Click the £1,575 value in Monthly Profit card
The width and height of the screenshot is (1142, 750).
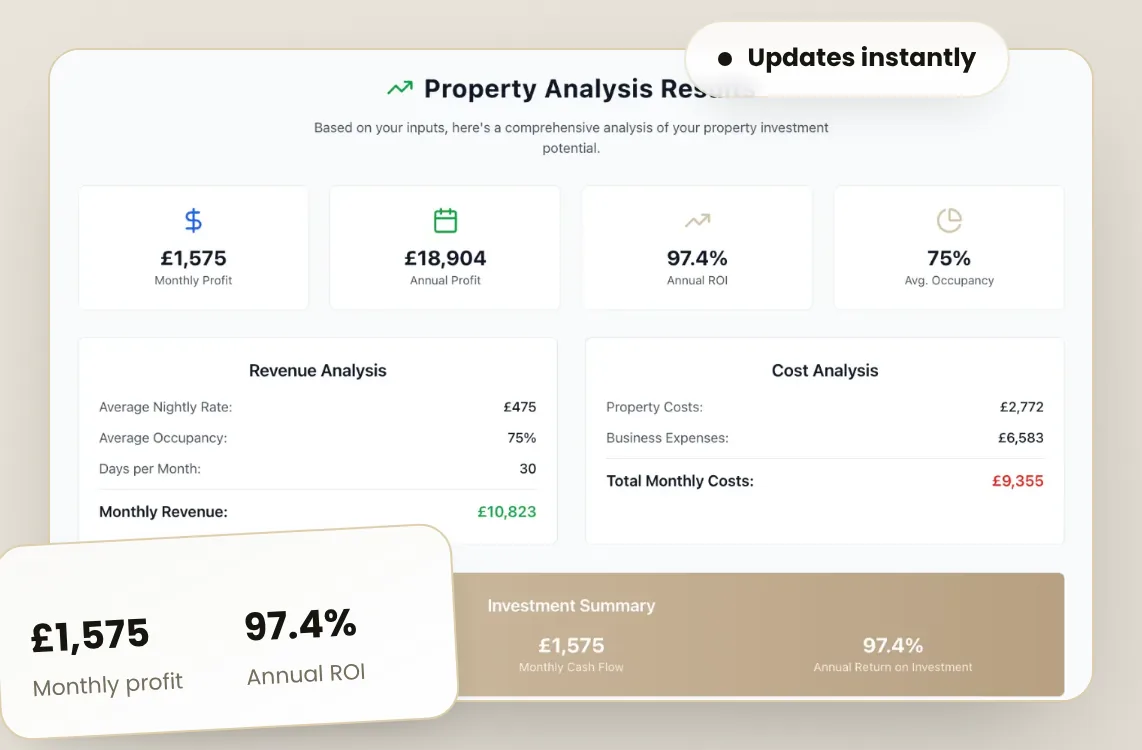(193, 258)
